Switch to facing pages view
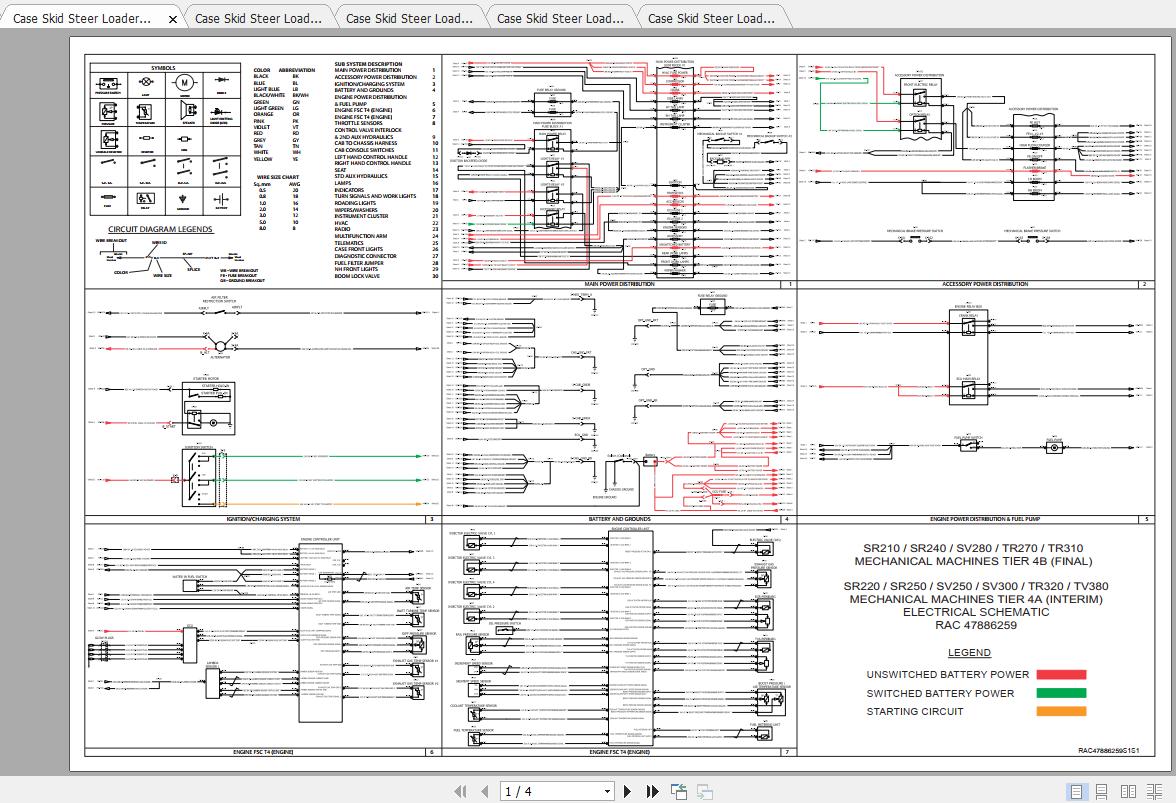The image size is (1176, 803). (1130, 790)
